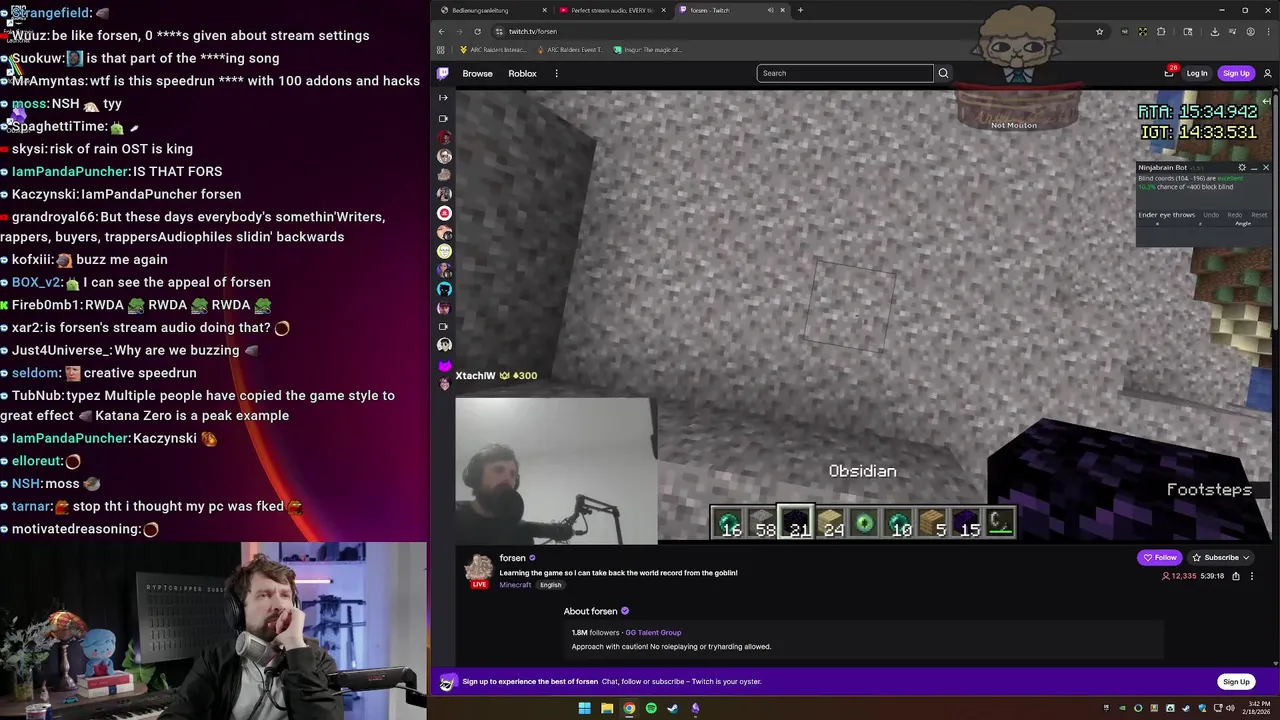Open a new browser tab
The height and width of the screenshot is (720, 1280).
click(800, 10)
